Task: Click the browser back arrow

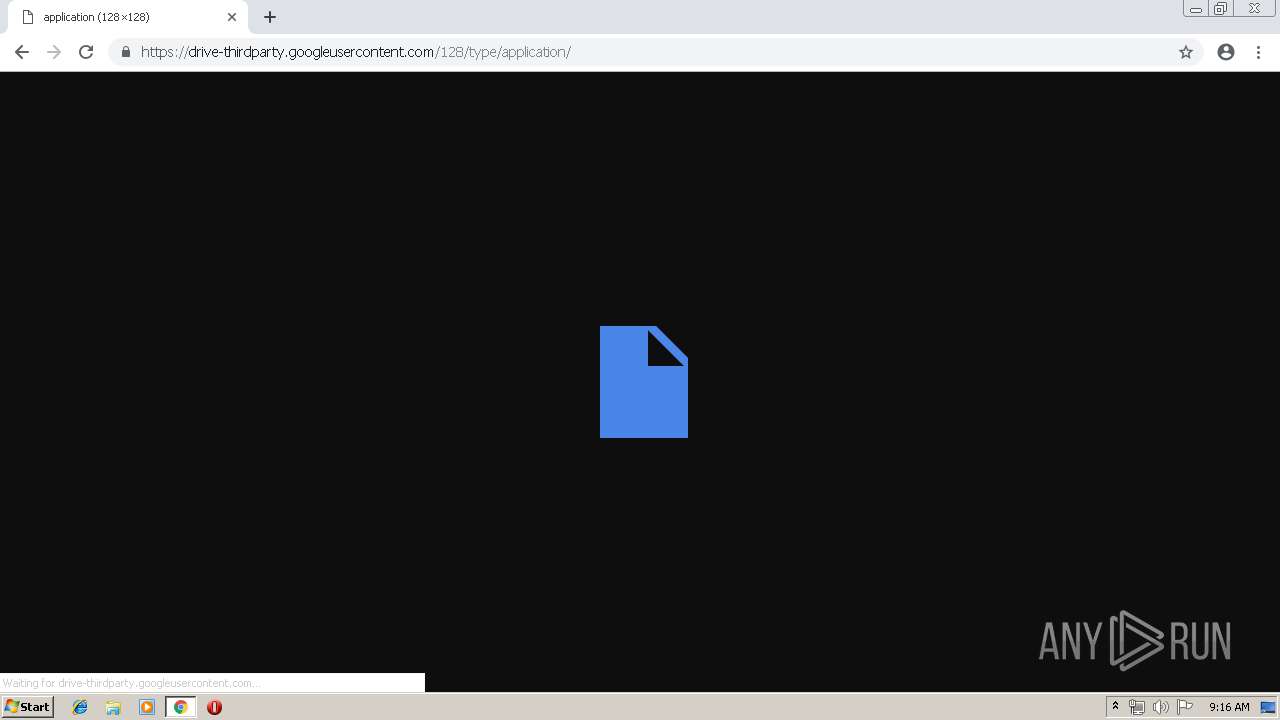Action: pos(21,52)
